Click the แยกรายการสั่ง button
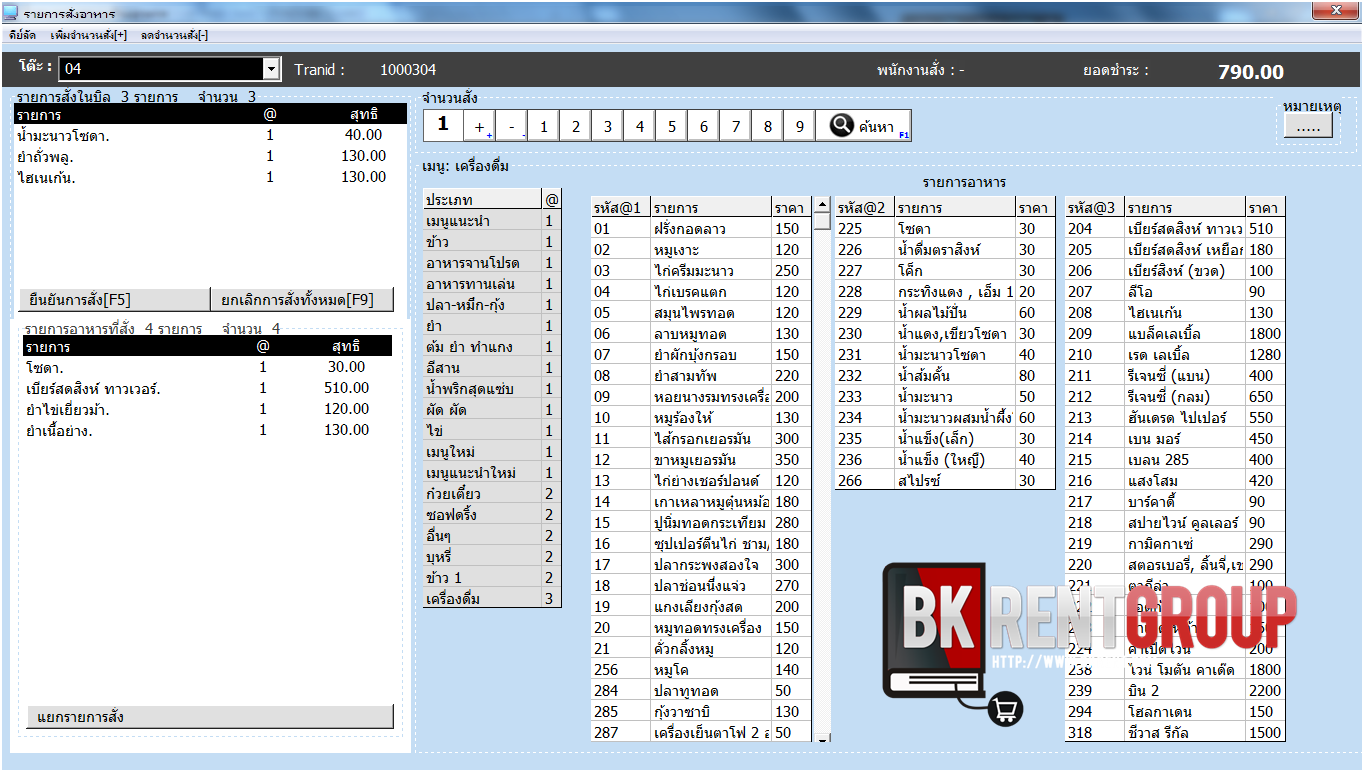Screen dimensions: 1364x772 pyautogui.click(x=208, y=717)
